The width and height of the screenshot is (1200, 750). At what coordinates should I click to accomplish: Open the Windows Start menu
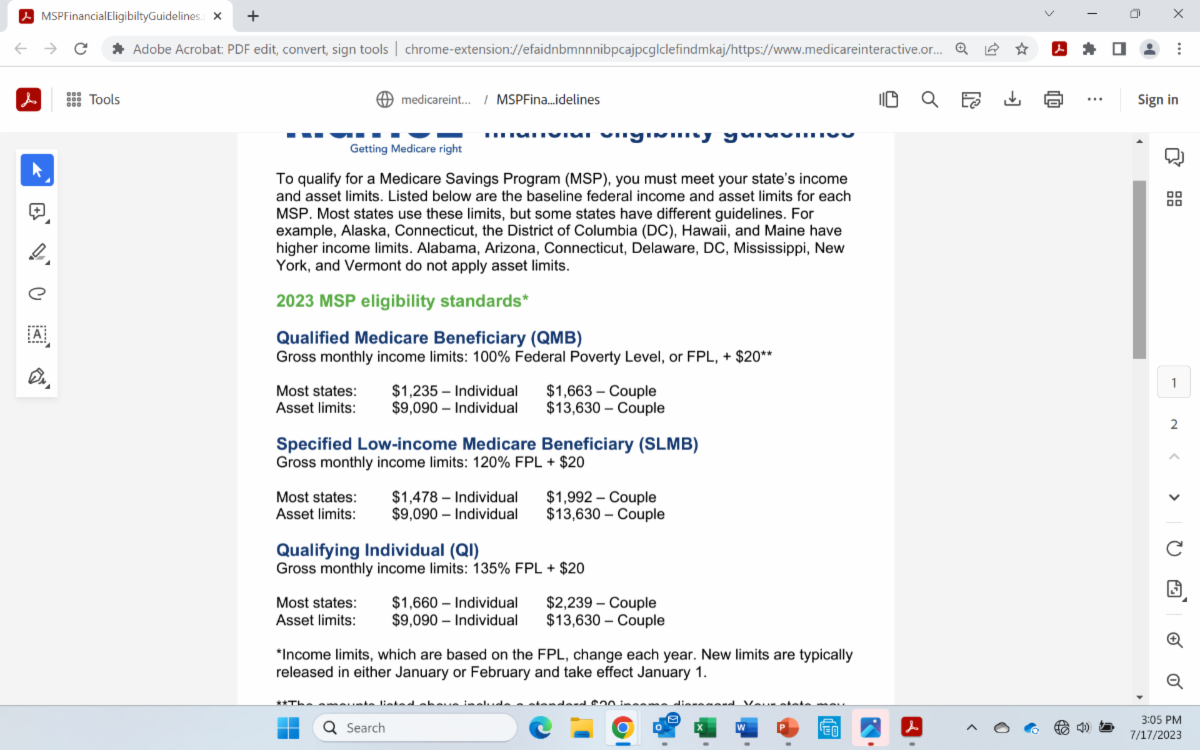tap(288, 727)
